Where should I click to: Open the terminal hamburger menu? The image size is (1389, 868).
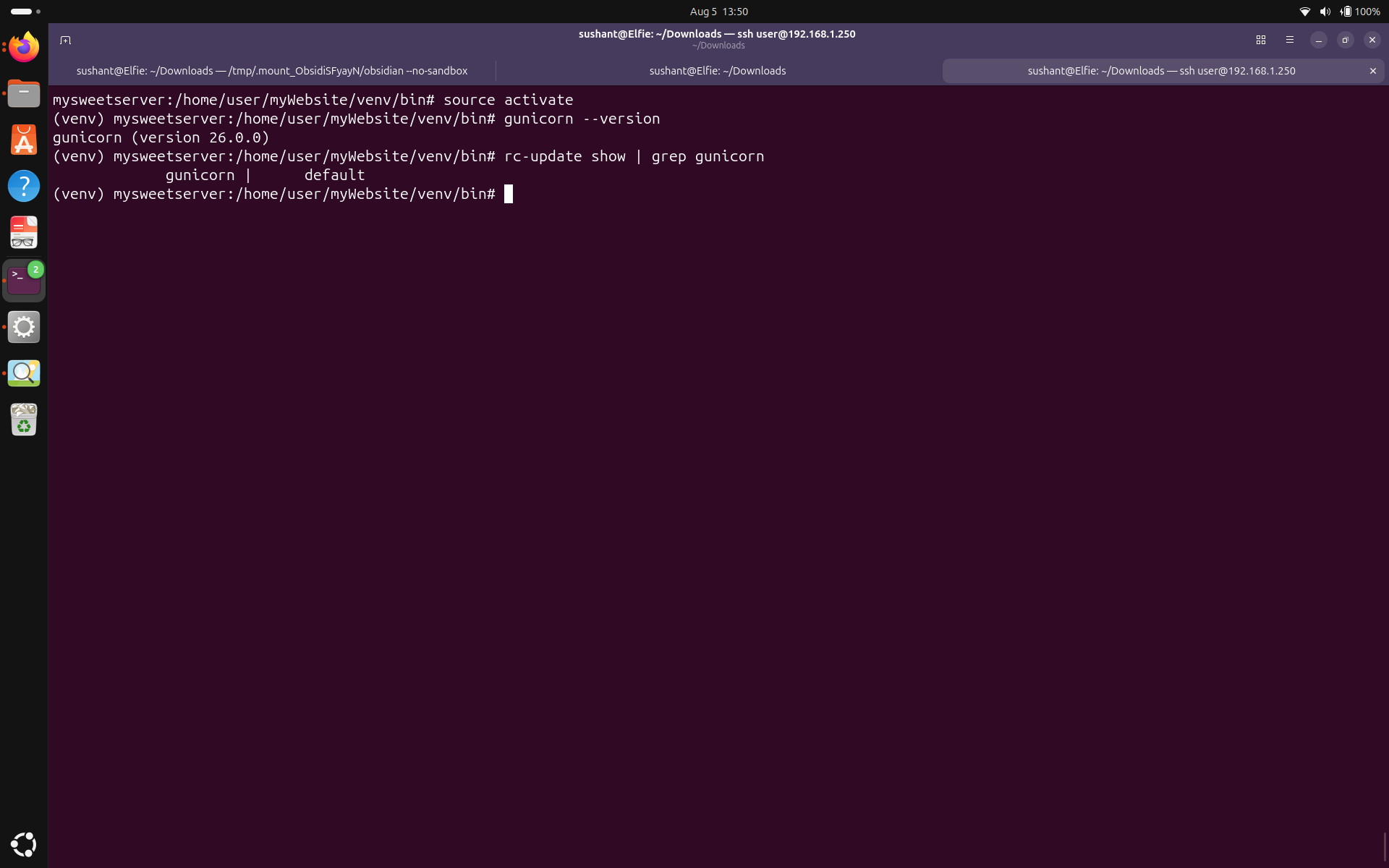pos(1289,40)
